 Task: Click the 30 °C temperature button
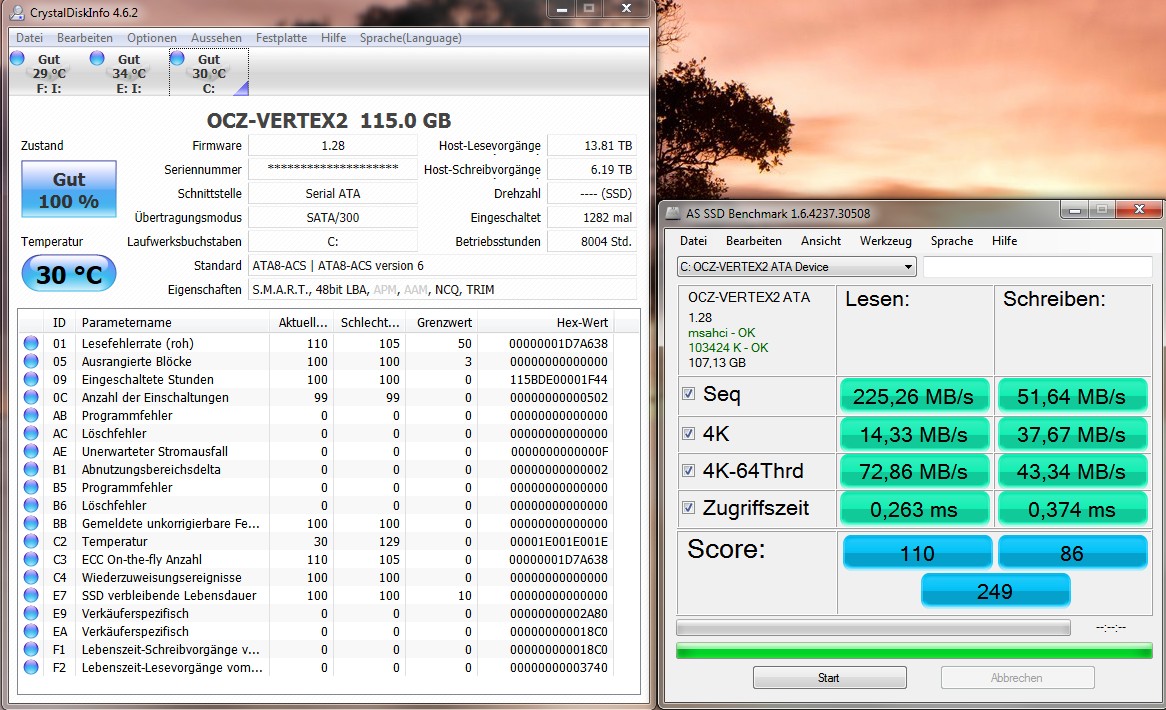point(68,274)
